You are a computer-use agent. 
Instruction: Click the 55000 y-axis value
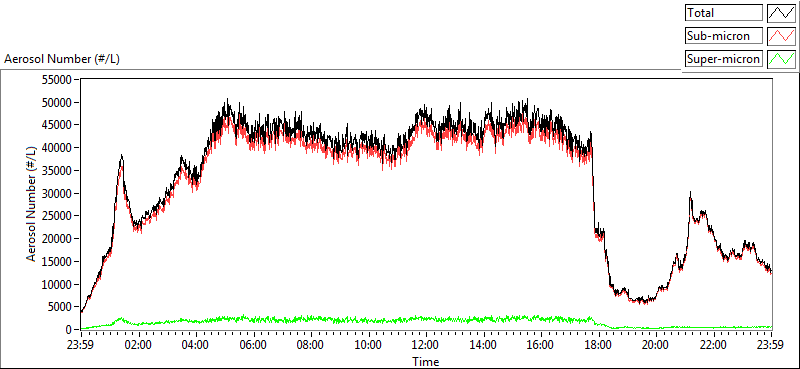[57, 80]
